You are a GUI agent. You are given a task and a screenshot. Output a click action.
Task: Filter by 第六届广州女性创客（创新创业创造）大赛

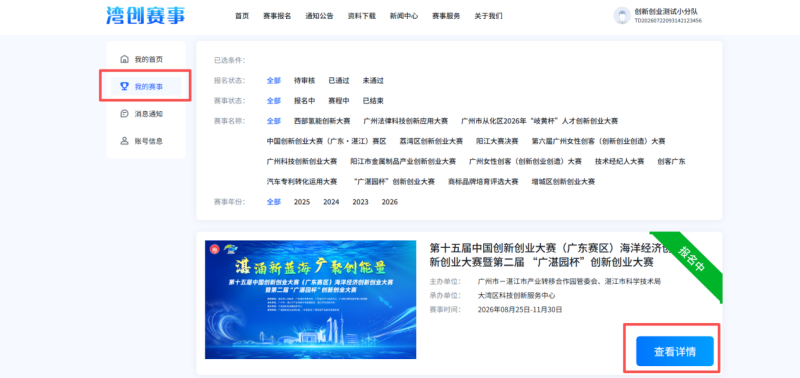598,141
